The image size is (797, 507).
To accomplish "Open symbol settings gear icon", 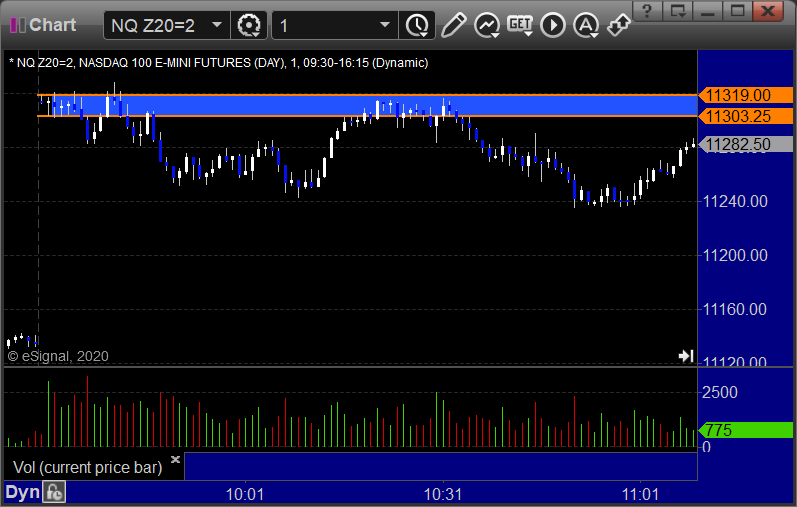I will point(249,25).
